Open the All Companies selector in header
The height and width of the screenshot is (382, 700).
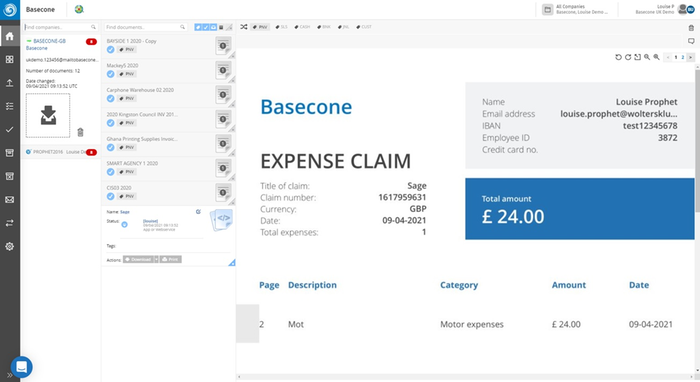576,9
